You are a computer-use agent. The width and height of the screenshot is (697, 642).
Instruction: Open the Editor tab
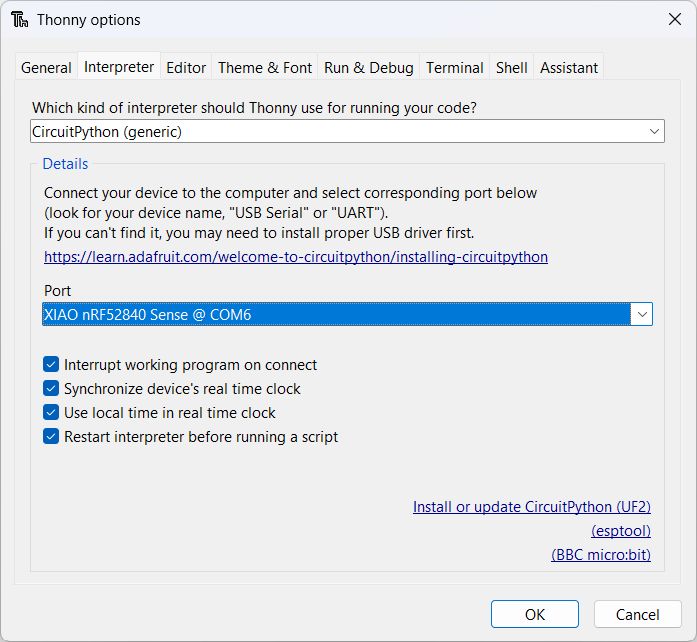tap(186, 68)
